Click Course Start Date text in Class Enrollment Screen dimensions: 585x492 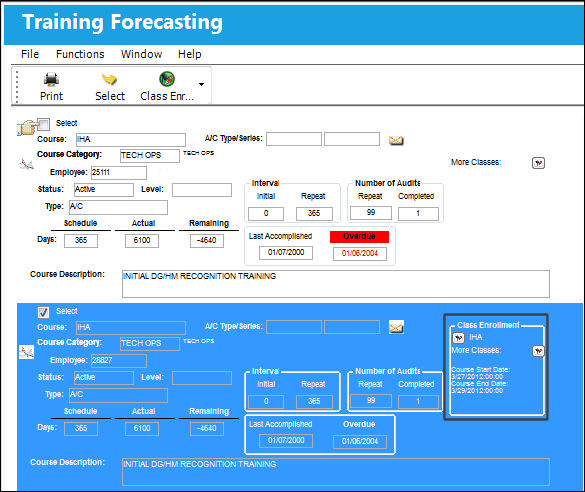[481, 370]
